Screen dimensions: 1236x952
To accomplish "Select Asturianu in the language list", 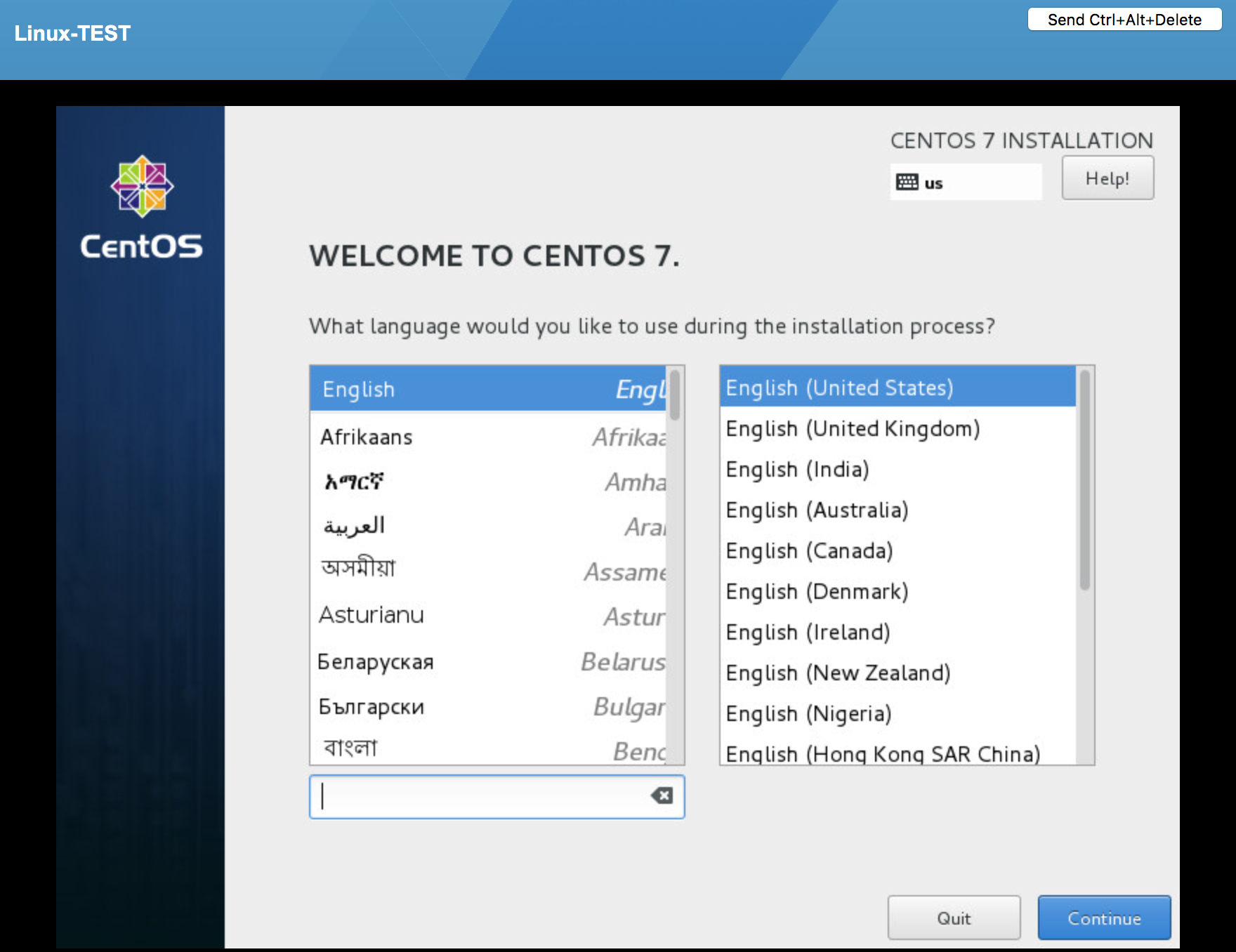I will point(488,616).
